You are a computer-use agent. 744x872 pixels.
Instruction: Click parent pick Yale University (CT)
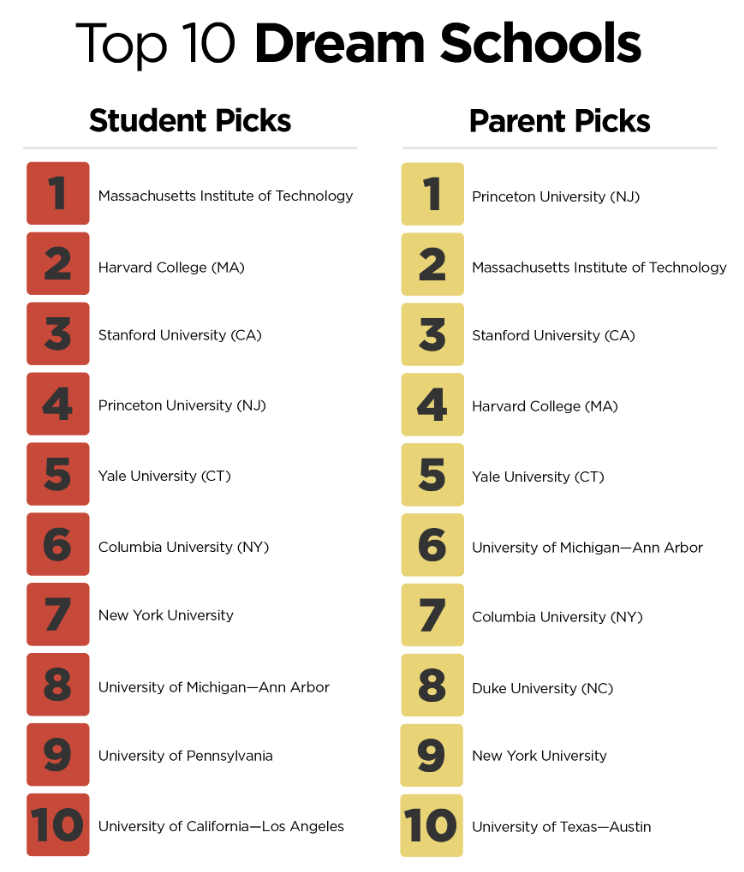coord(538,477)
